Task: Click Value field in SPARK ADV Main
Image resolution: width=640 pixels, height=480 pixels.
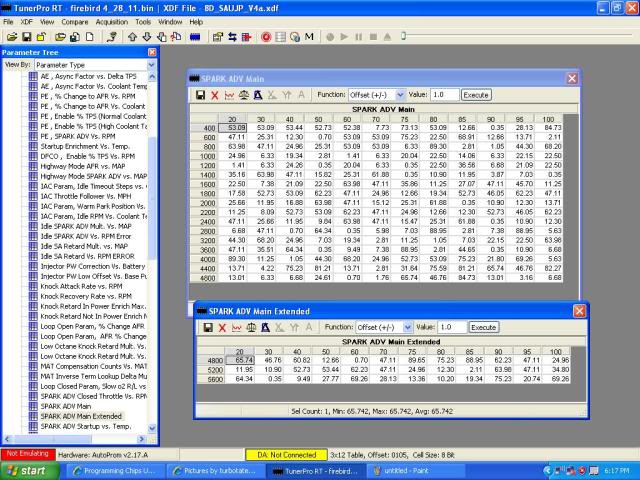Action: [x=444, y=95]
